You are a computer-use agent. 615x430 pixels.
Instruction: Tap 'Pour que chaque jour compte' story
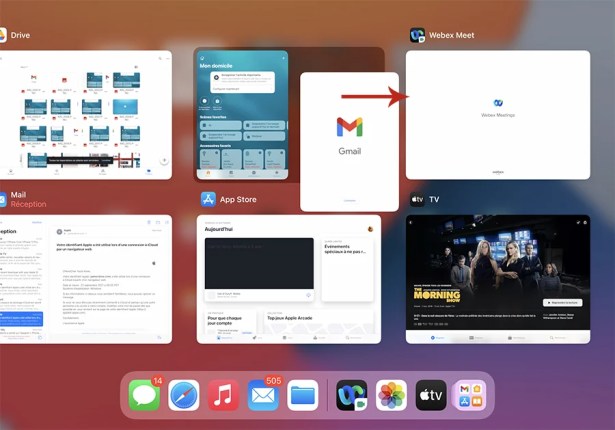coord(230,322)
